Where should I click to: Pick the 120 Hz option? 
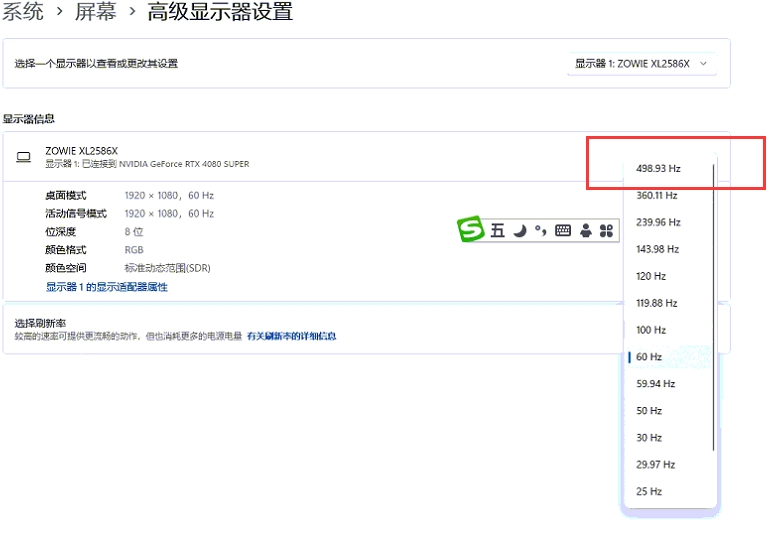tap(668, 276)
